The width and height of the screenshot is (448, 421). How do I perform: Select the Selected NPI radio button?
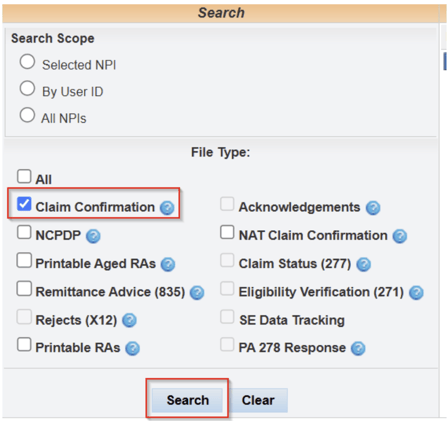27,62
